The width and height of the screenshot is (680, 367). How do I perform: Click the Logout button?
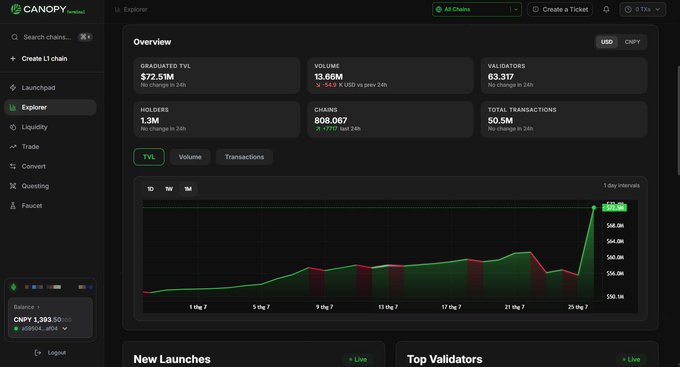pos(50,353)
